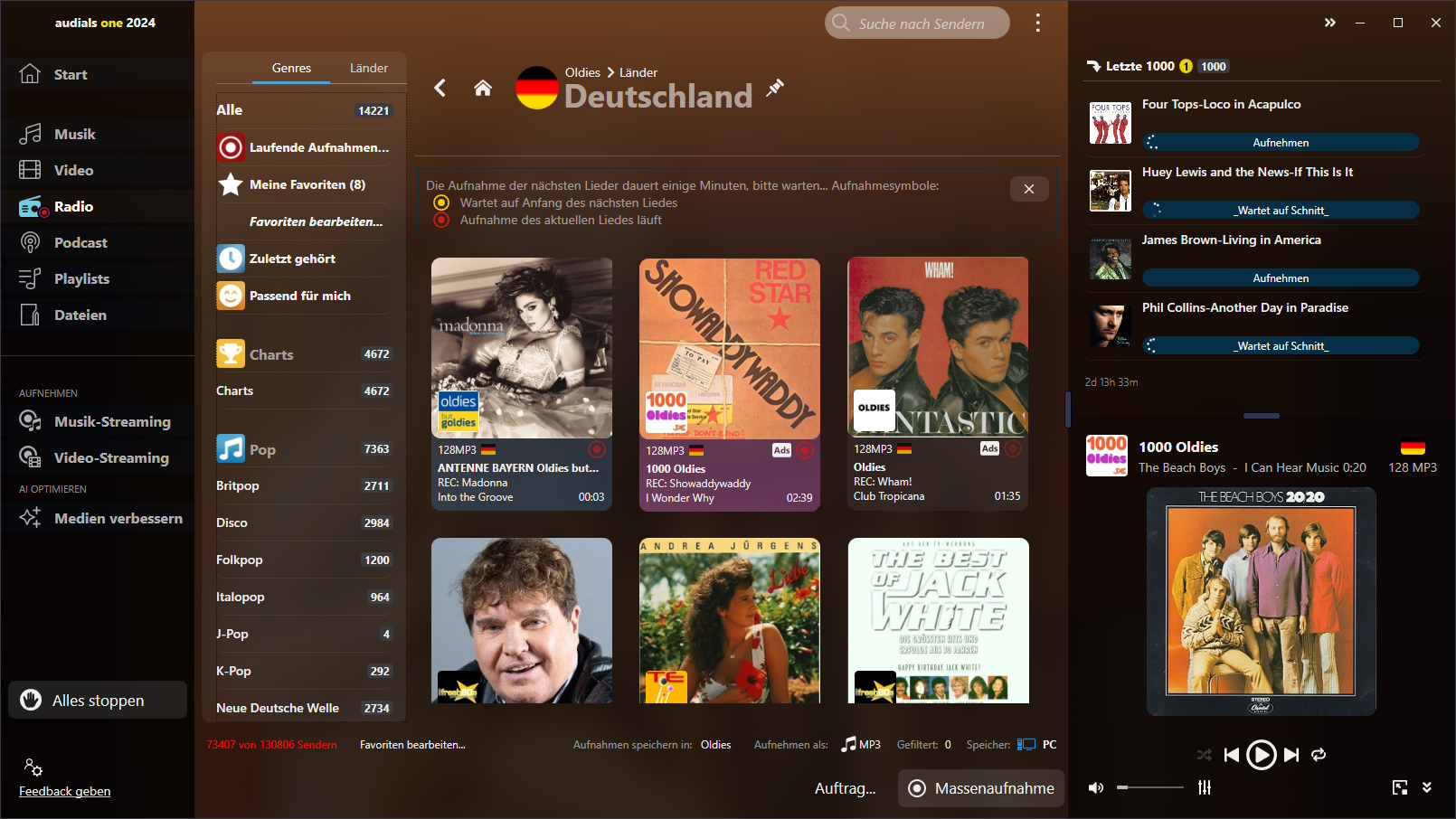Change recording format MP3 option

pyautogui.click(x=861, y=744)
